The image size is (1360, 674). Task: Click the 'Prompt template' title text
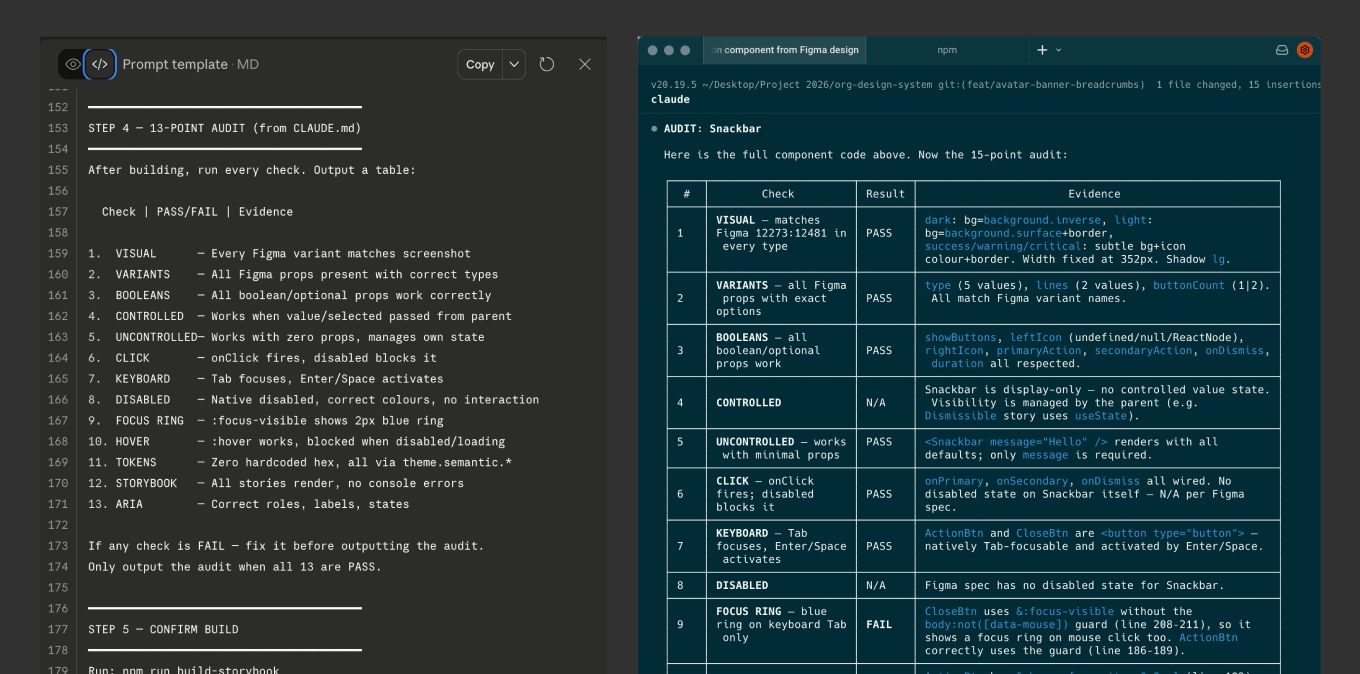[175, 64]
